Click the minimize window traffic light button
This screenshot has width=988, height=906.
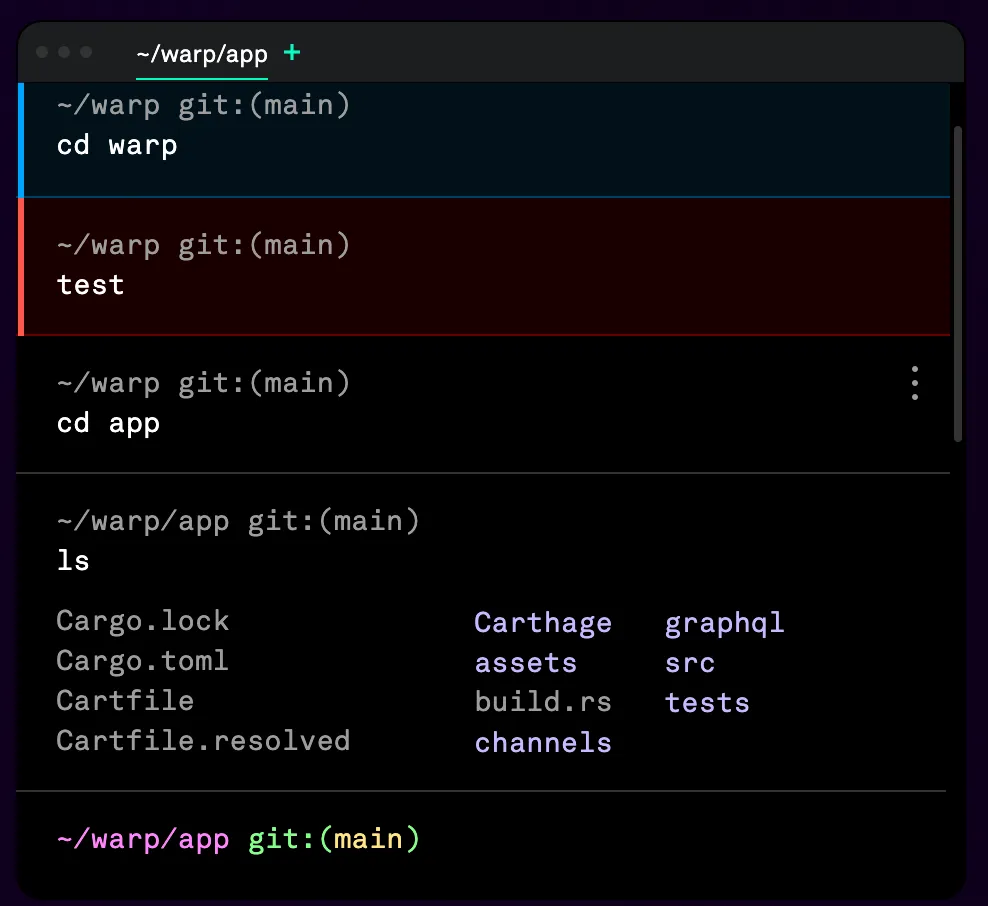(x=64, y=52)
